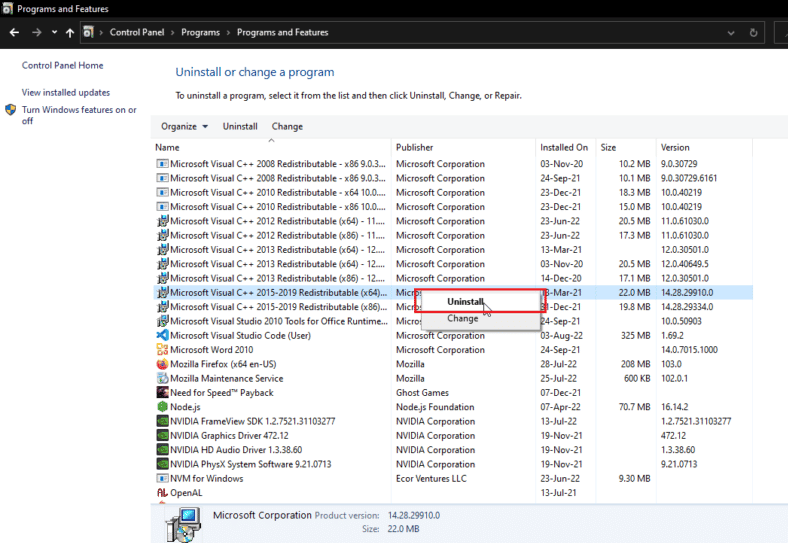Screen dimensions: 788x543
Task: Open View installed updates link
Action: 66,93
